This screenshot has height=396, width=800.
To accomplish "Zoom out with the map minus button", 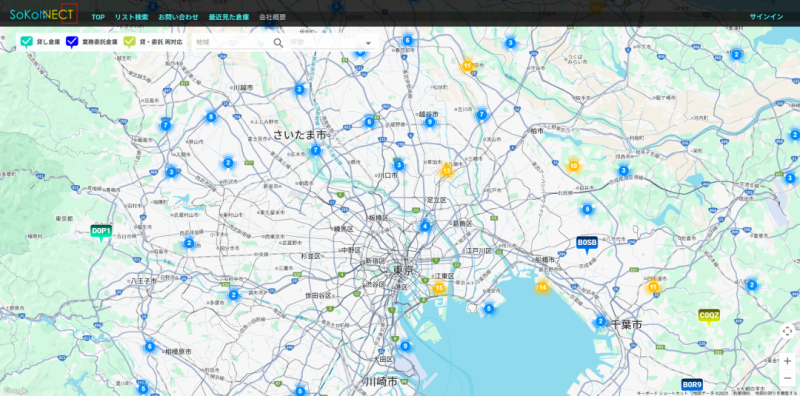I will point(787,378).
